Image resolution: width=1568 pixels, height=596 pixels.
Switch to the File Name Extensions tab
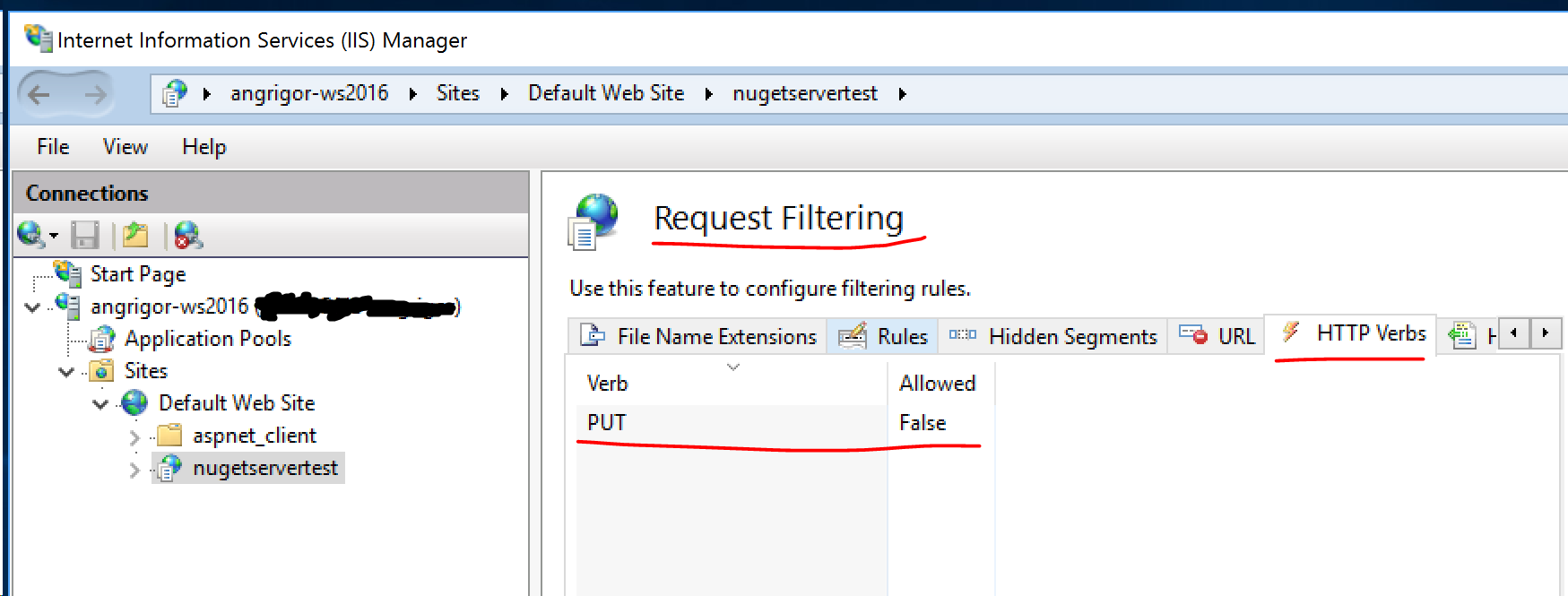coord(698,336)
